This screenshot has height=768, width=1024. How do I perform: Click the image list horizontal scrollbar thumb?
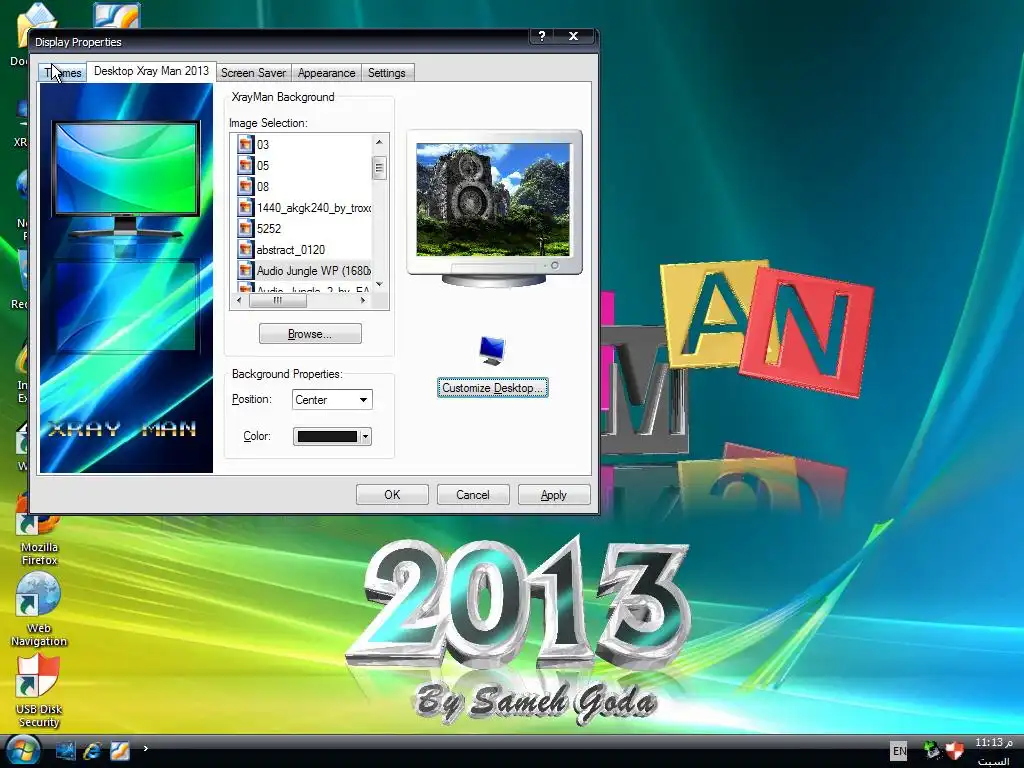point(278,300)
